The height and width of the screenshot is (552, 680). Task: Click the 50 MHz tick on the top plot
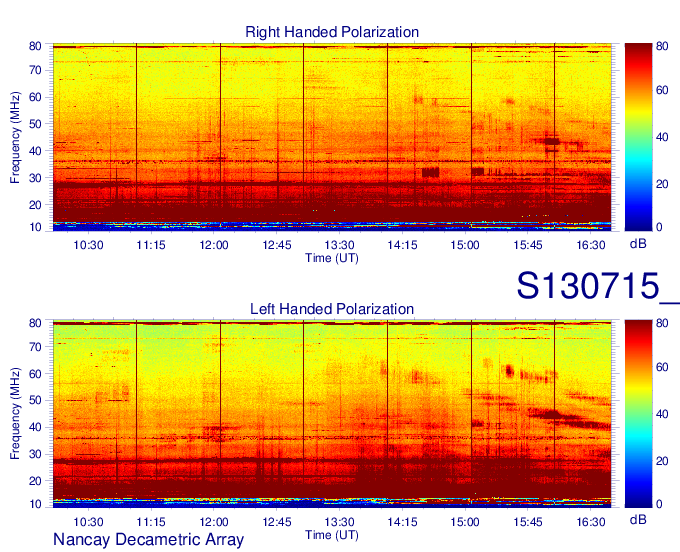click(x=35, y=124)
